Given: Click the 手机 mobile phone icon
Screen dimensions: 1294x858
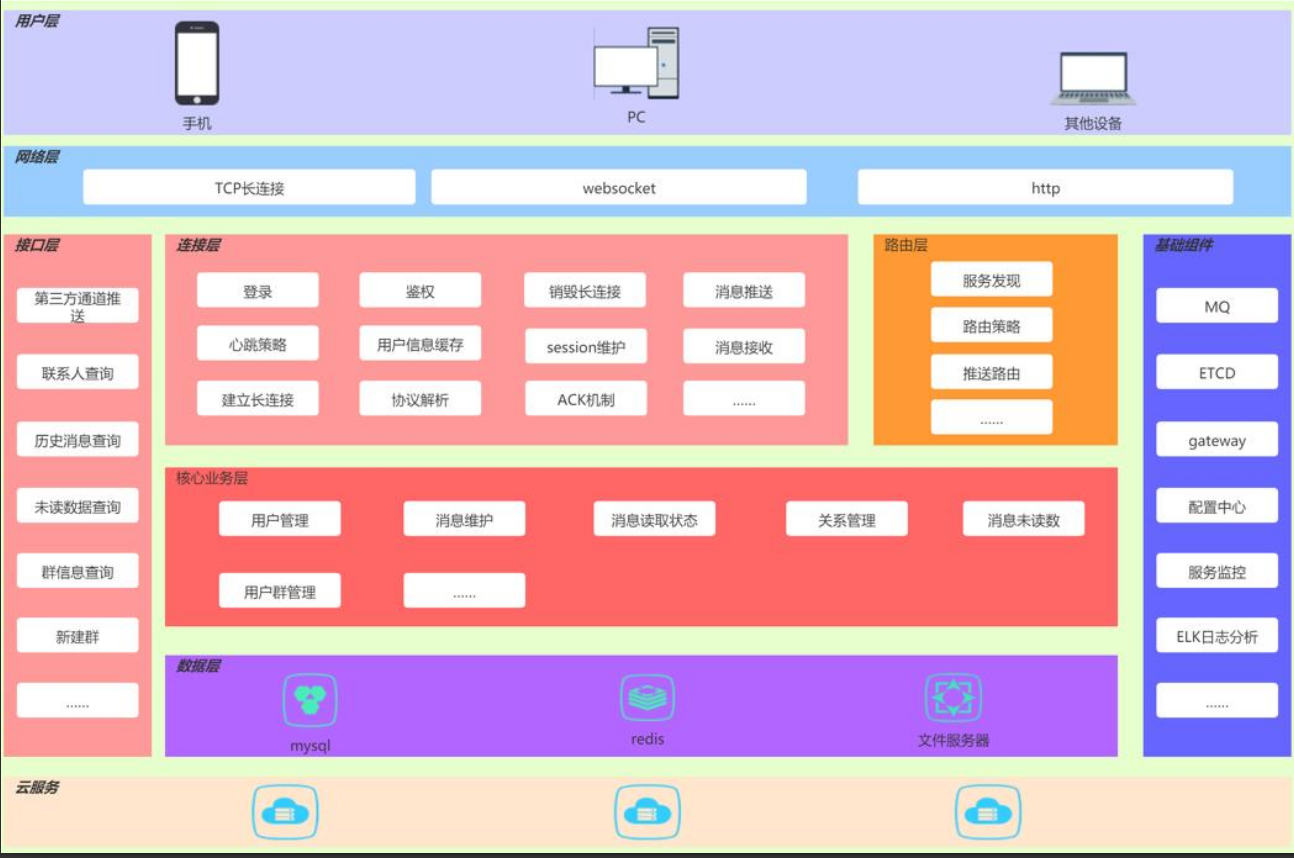Looking at the screenshot, I should [197, 65].
